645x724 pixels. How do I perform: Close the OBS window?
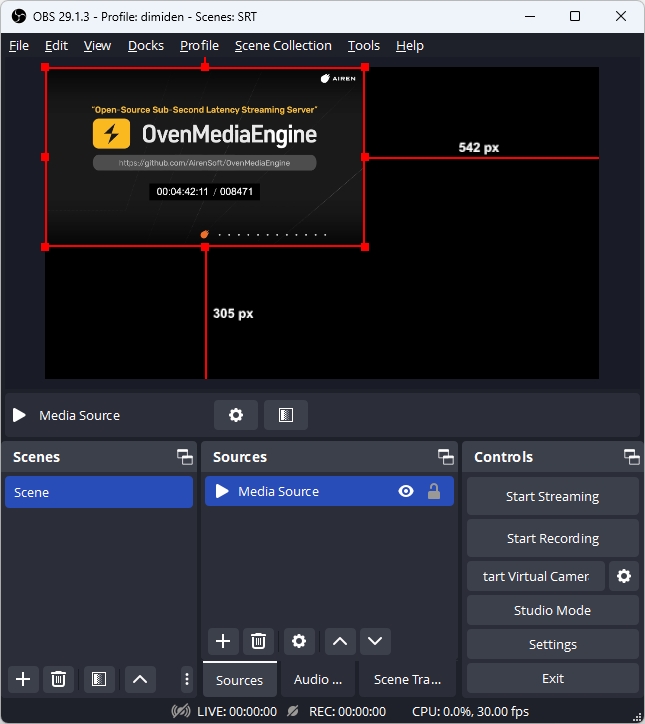pos(621,16)
